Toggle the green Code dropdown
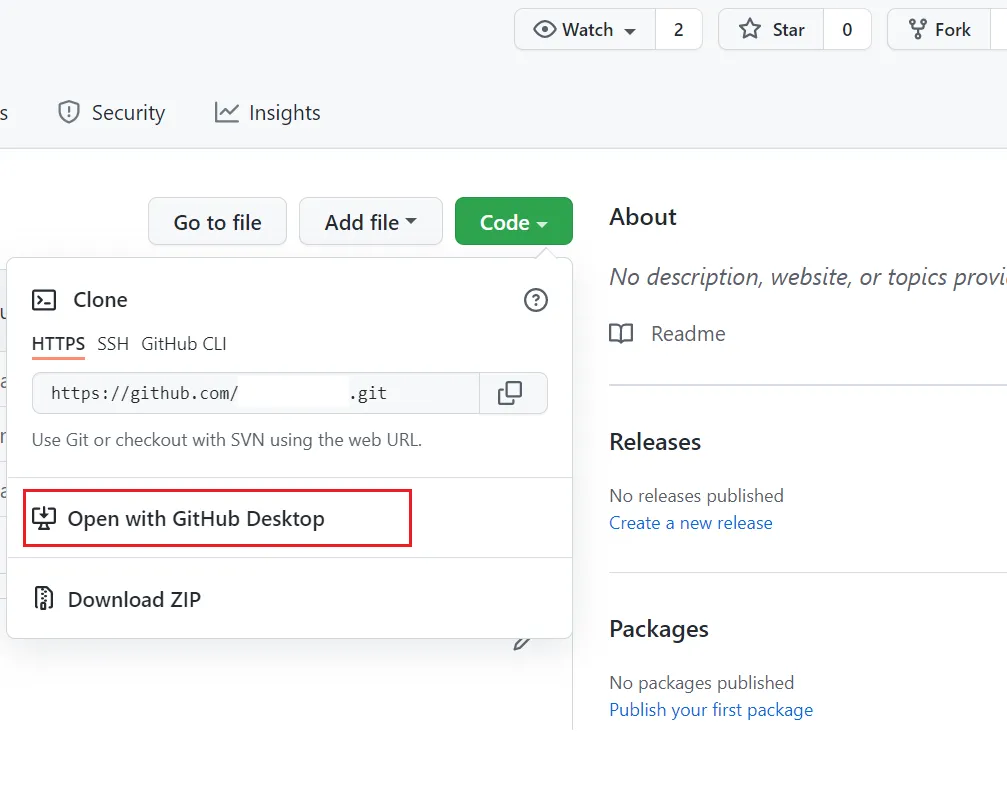The height and width of the screenshot is (797, 1007). pos(514,222)
